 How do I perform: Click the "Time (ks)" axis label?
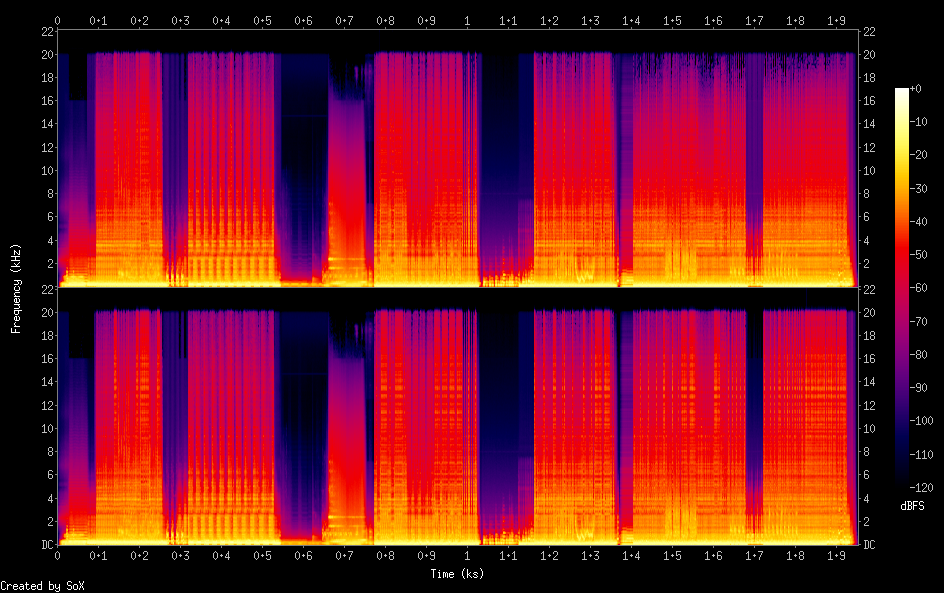(x=455, y=574)
